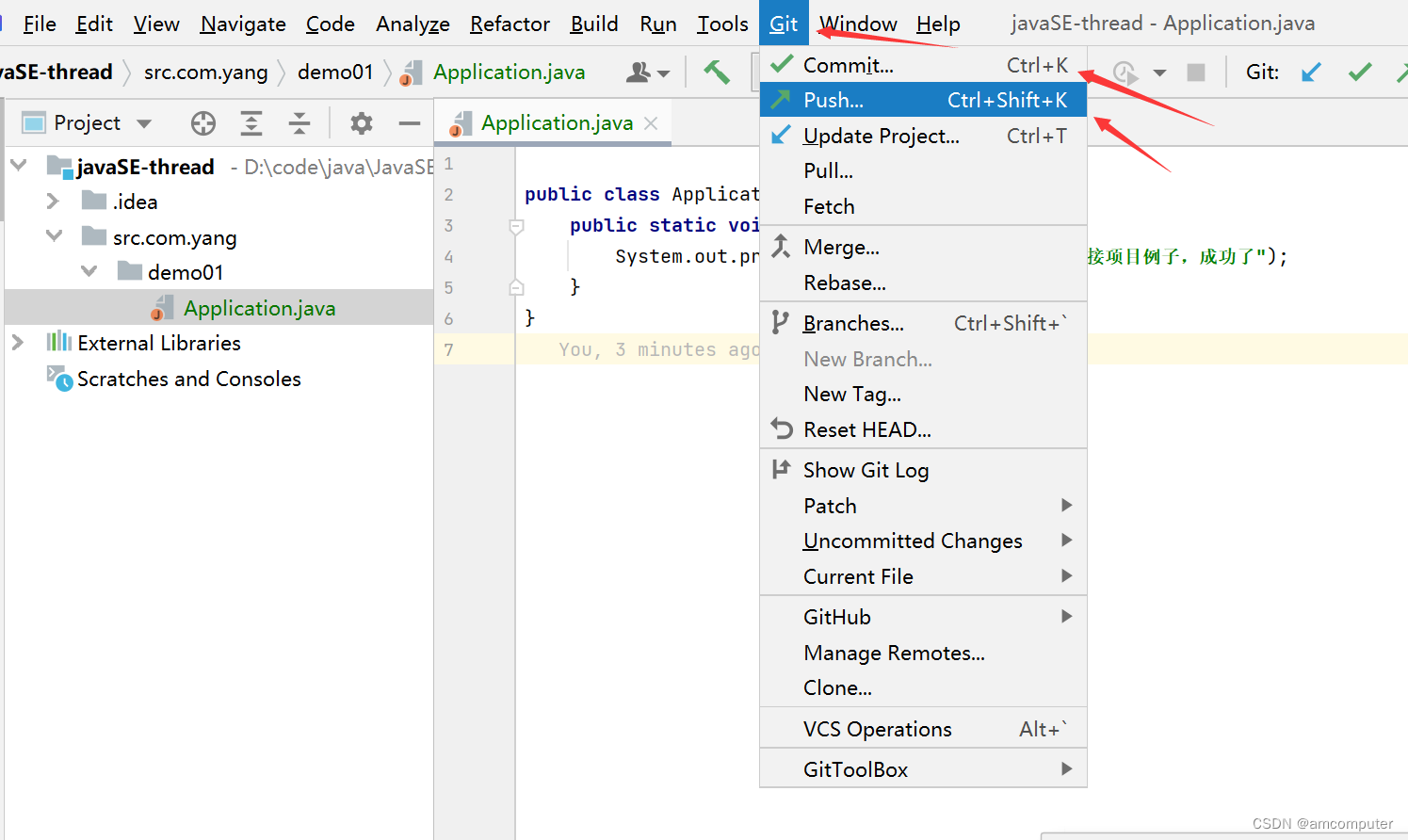
Task: Click the javaSE-thread project folder icon
Action: pyautogui.click(x=59, y=167)
